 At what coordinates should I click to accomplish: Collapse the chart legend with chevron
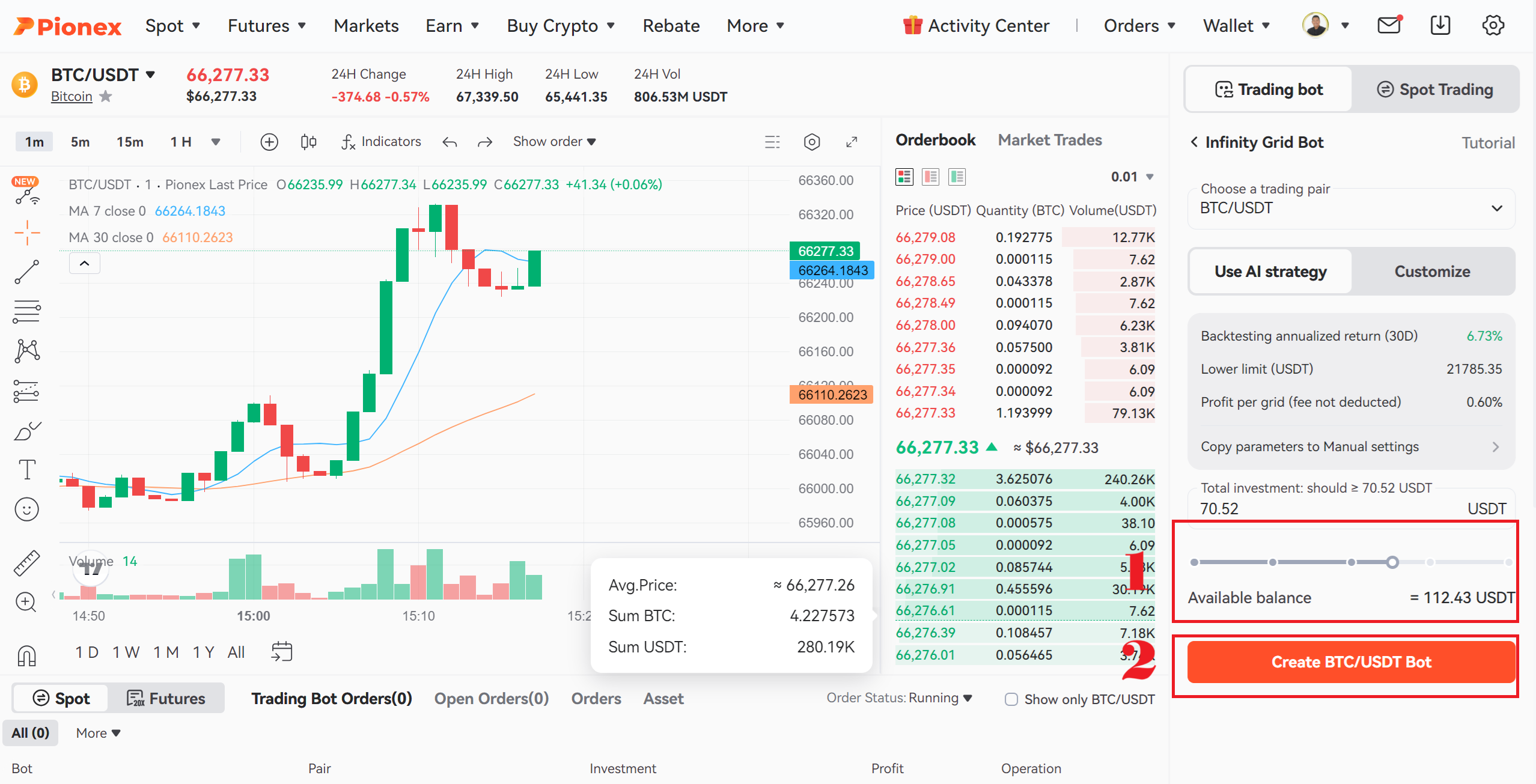tap(85, 263)
